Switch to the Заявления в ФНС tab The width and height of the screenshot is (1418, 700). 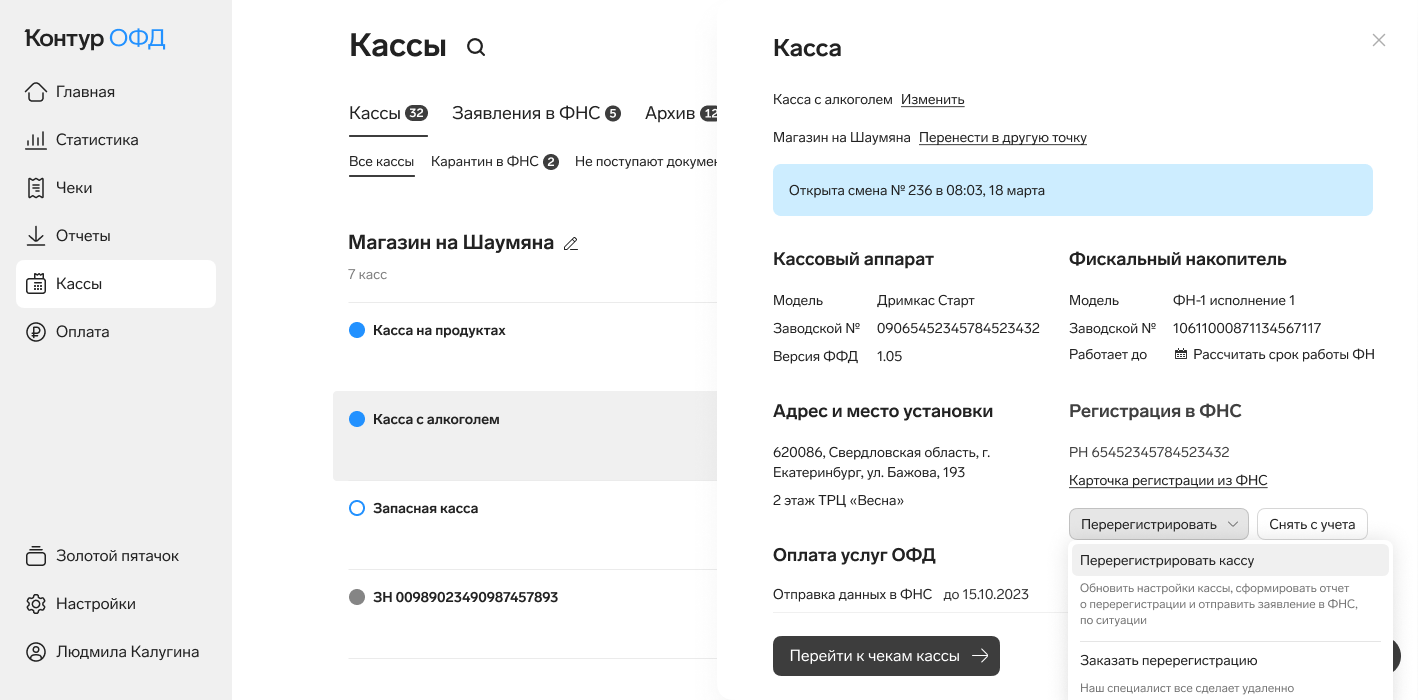[536, 113]
